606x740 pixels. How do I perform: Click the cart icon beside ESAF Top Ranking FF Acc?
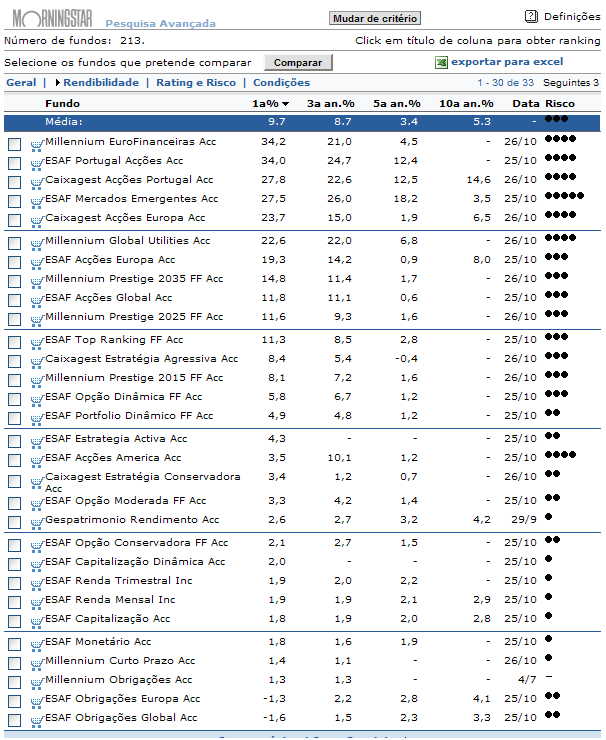pos(37,342)
